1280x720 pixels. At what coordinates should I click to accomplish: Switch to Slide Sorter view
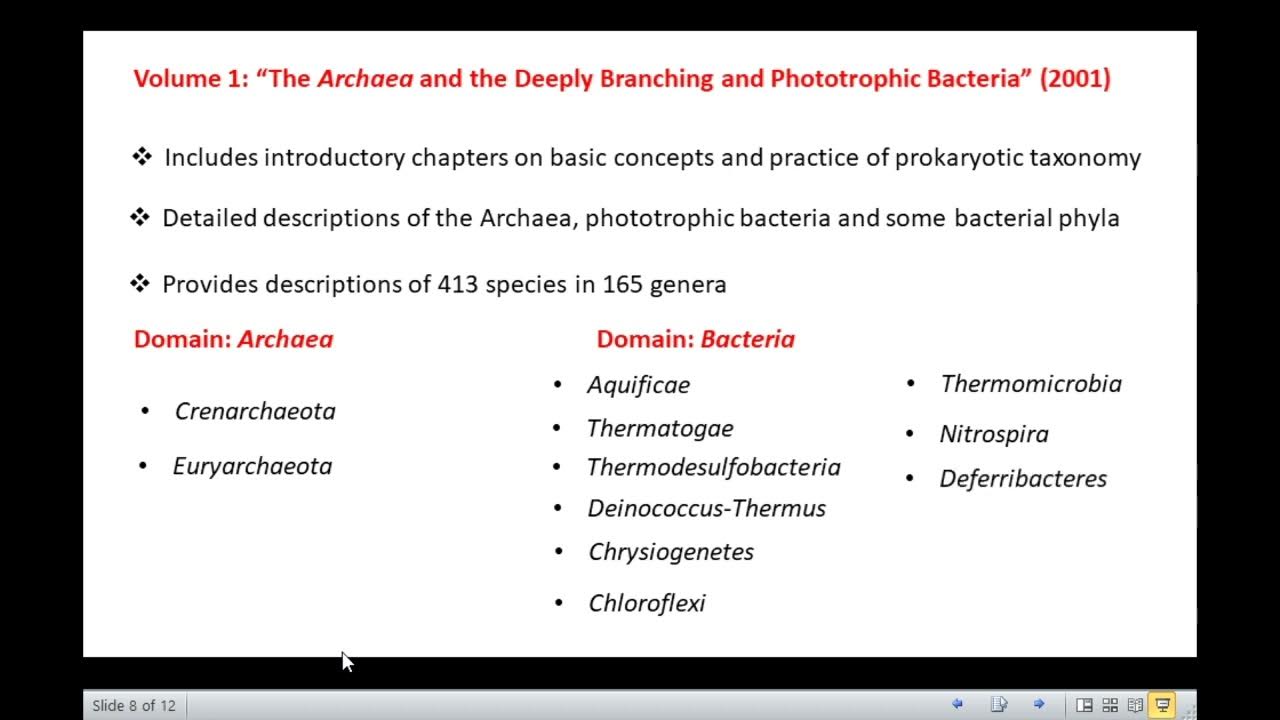pos(1110,705)
